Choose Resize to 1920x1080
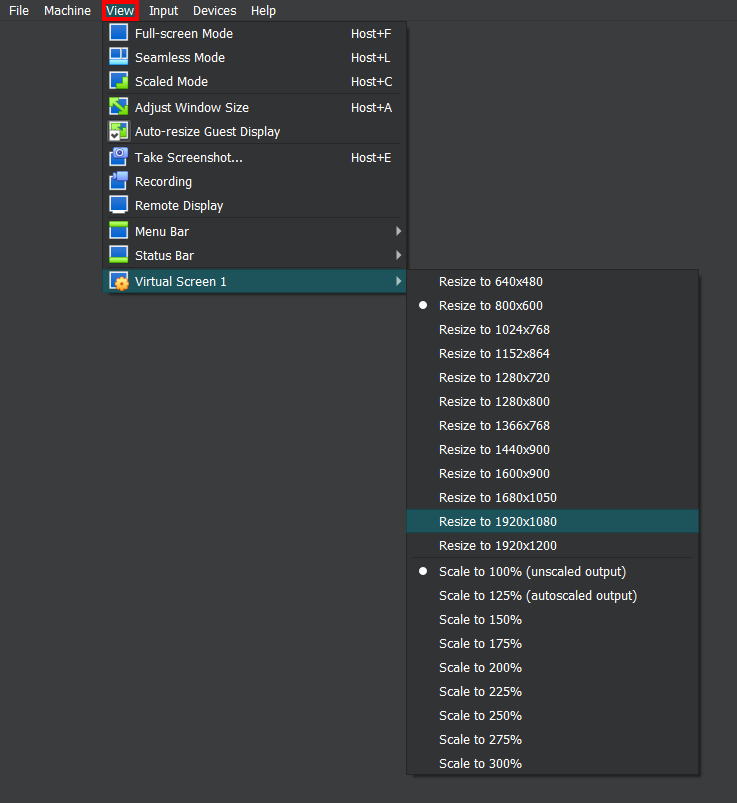This screenshot has width=737, height=803. pyautogui.click(x=497, y=522)
